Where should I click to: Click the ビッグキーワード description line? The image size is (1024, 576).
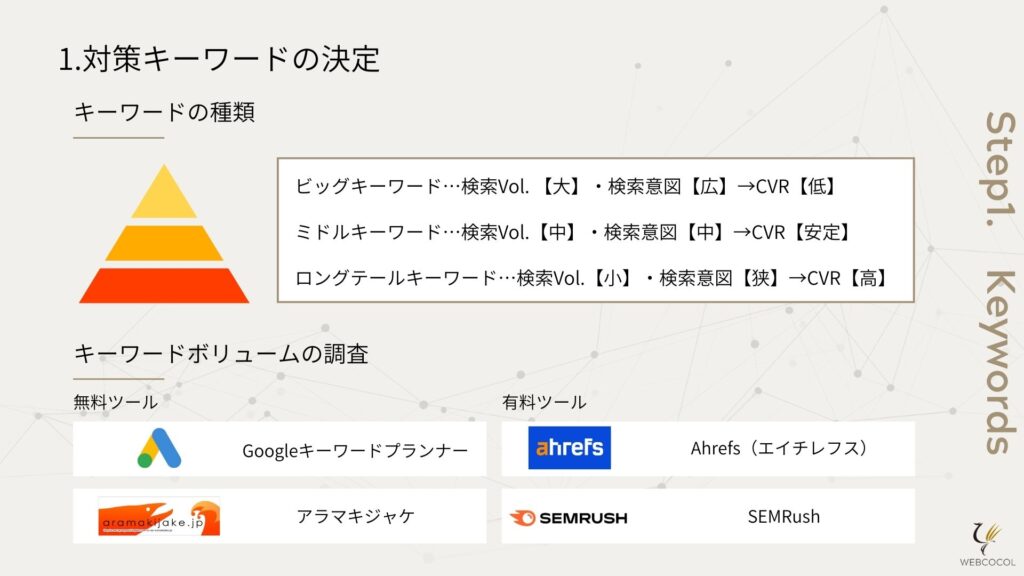tap(567, 187)
